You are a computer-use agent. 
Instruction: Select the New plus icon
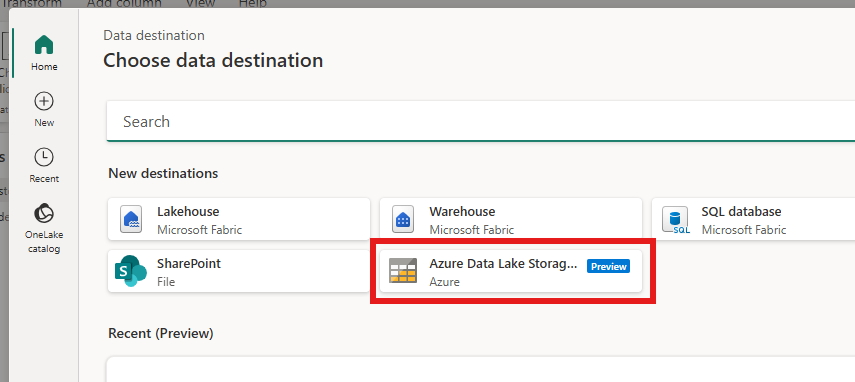(x=44, y=101)
